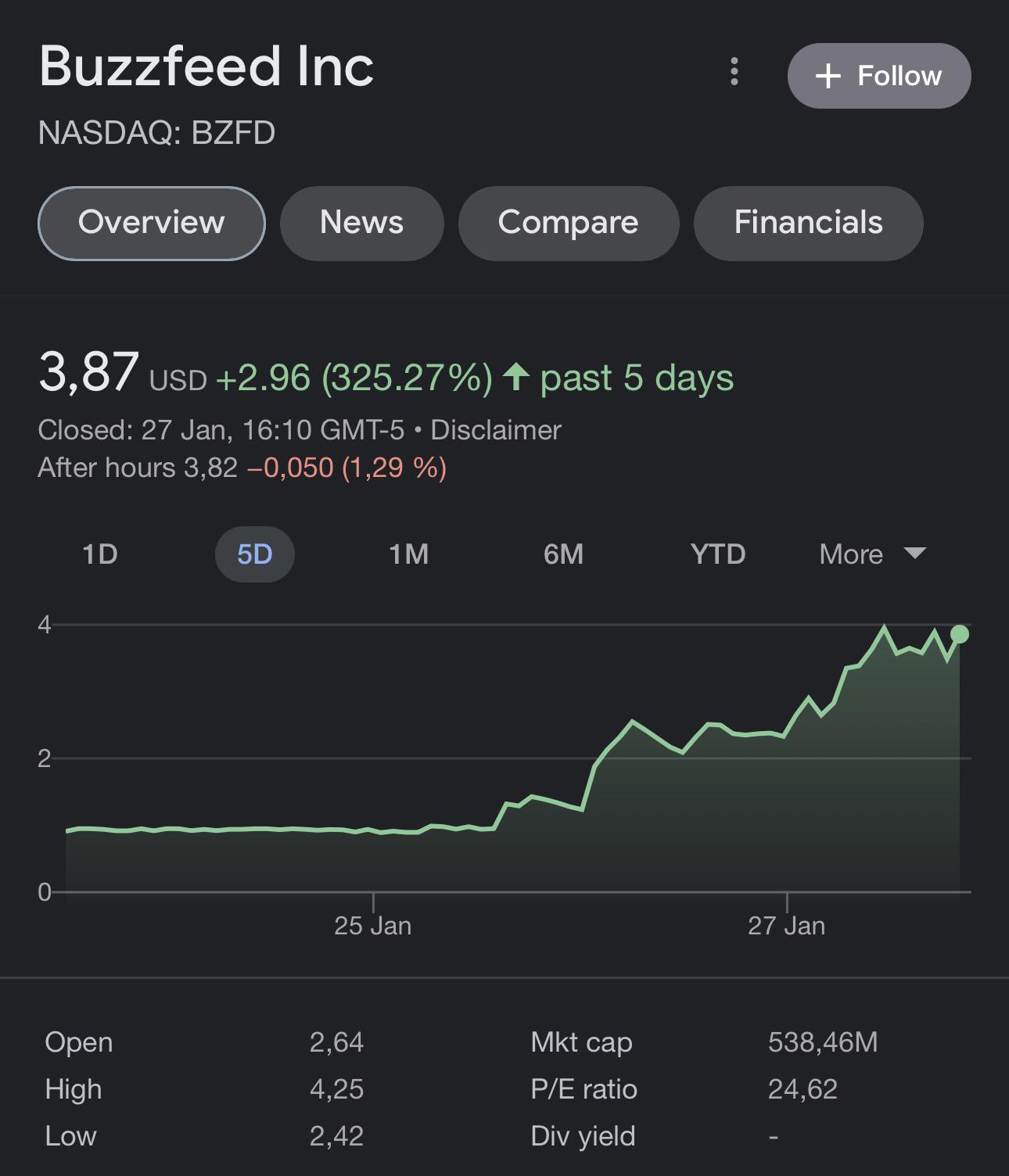The height and width of the screenshot is (1176, 1009).
Task: Show the 6M chart range
Action: pyautogui.click(x=563, y=554)
